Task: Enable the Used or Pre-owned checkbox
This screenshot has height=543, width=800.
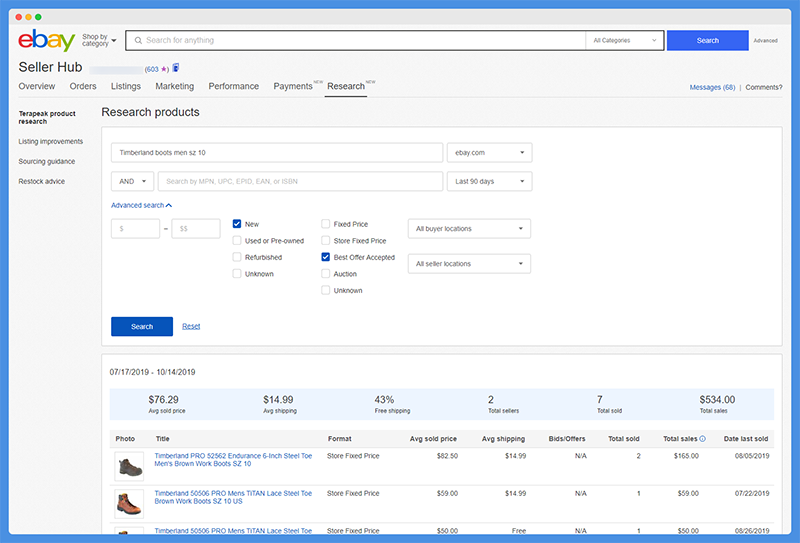Action: (x=237, y=240)
